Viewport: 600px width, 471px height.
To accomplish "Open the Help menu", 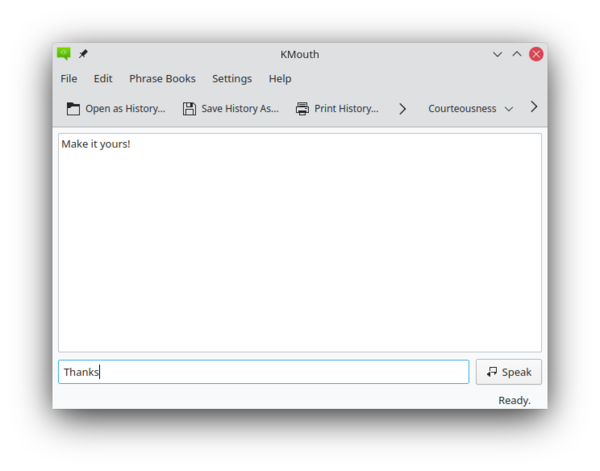I will tap(280, 78).
